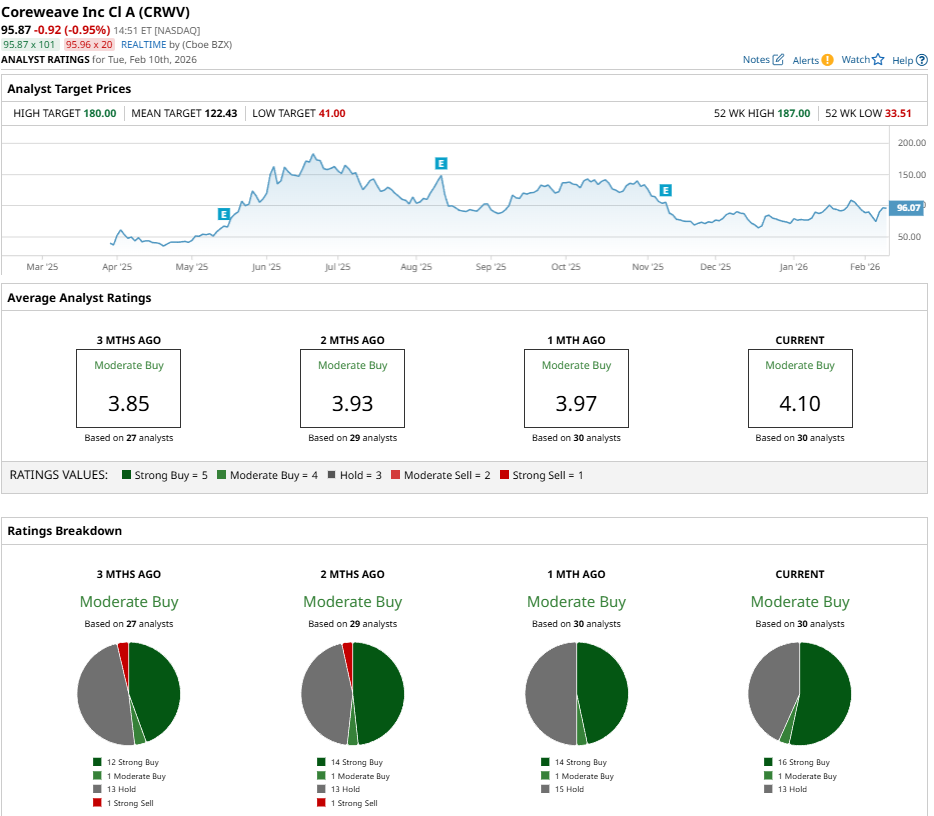
Task: Click the CURRENT 4.10 average rating box
Action: point(800,388)
